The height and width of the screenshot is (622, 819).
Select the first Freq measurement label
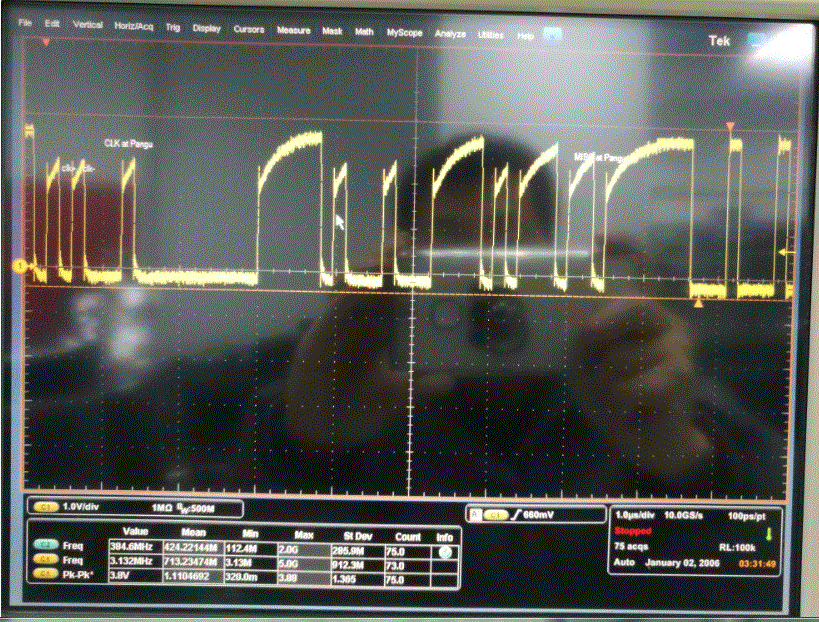pyautogui.click(x=73, y=546)
